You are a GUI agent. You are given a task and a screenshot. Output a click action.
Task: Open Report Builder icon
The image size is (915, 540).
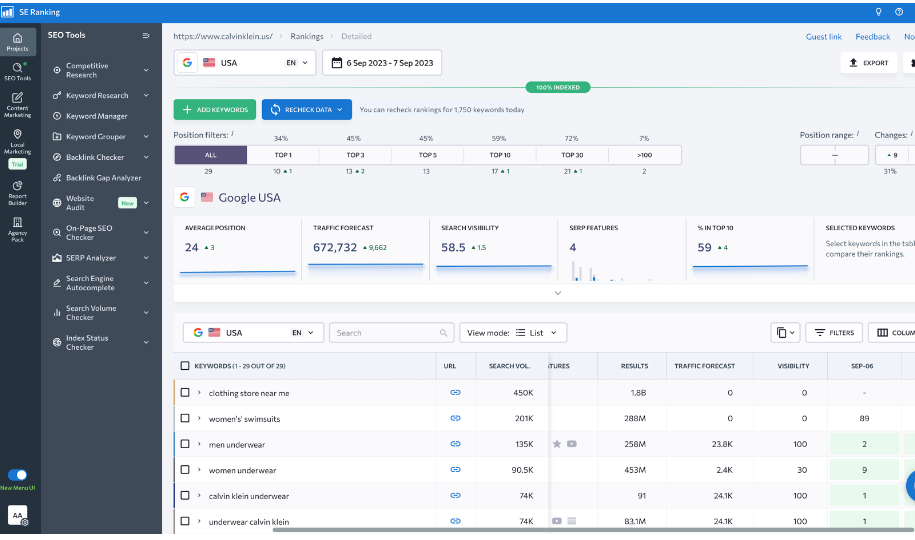[x=17, y=190]
